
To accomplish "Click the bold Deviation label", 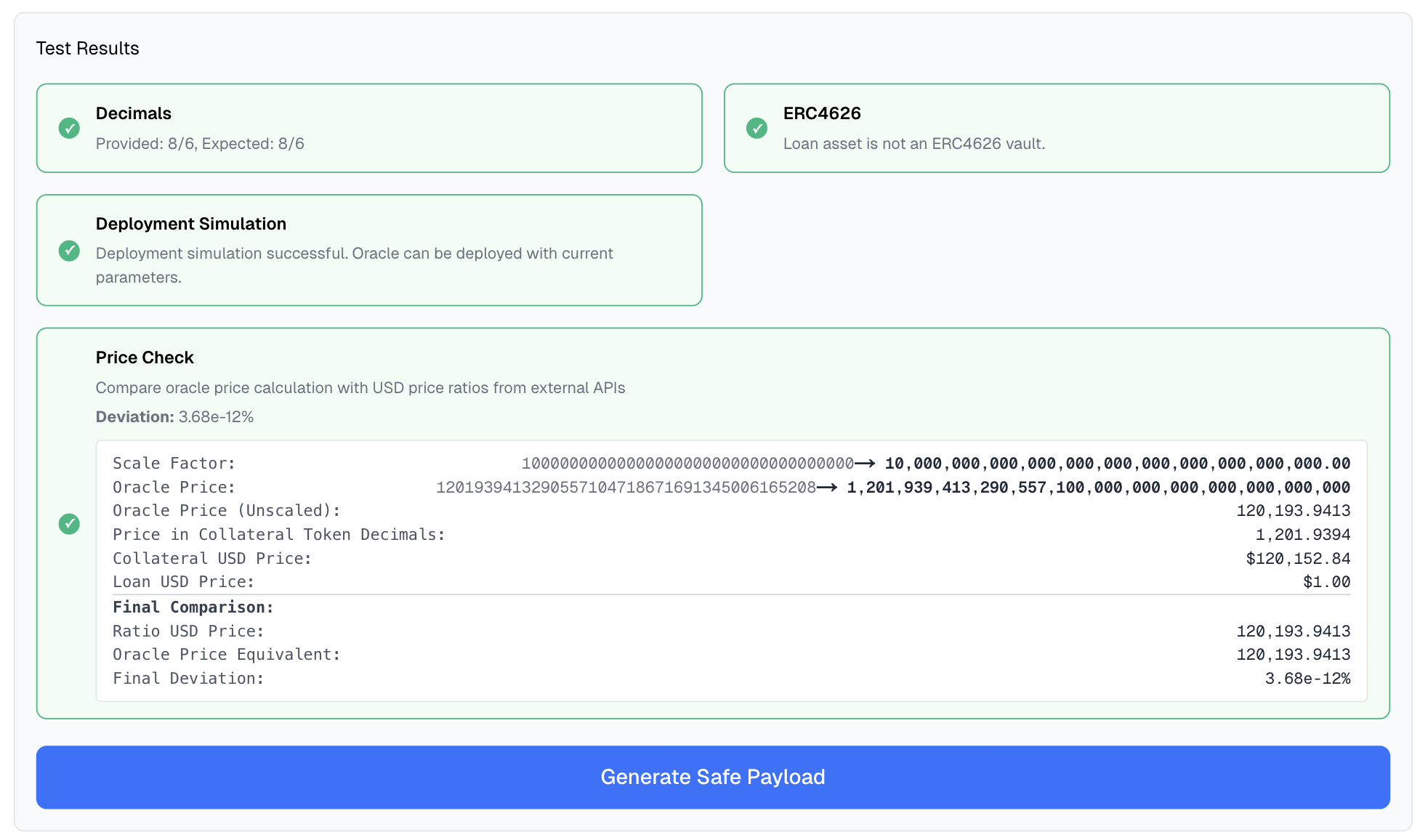I will pyautogui.click(x=134, y=417).
